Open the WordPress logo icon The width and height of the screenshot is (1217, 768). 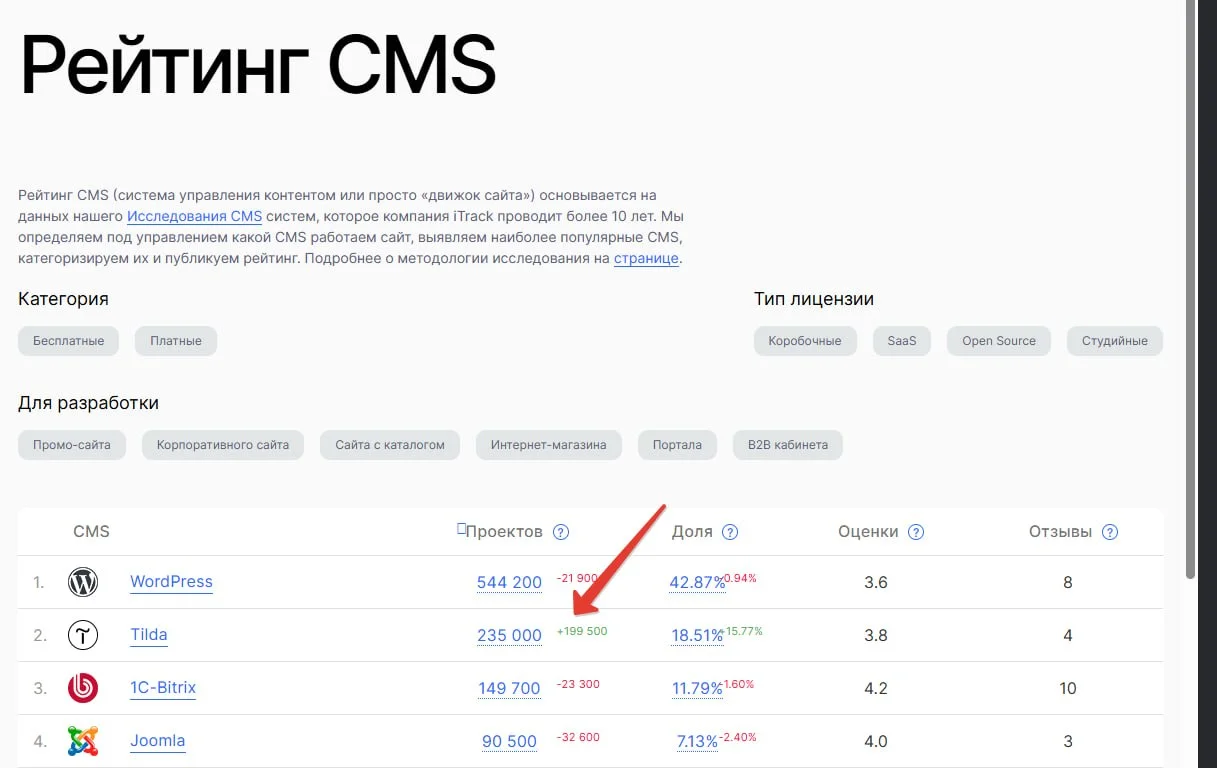(83, 582)
